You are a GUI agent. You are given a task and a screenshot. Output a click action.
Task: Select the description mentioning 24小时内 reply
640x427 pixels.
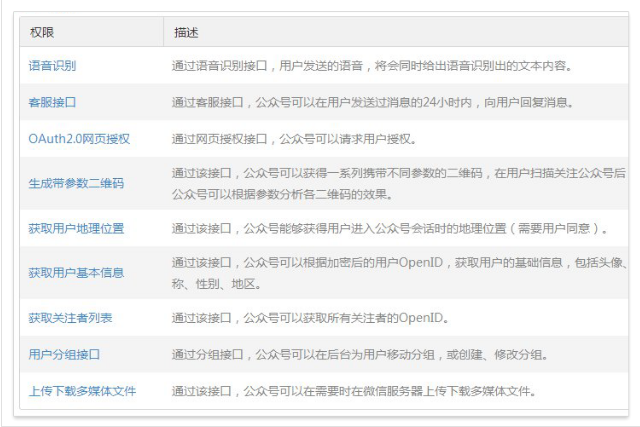click(x=372, y=102)
